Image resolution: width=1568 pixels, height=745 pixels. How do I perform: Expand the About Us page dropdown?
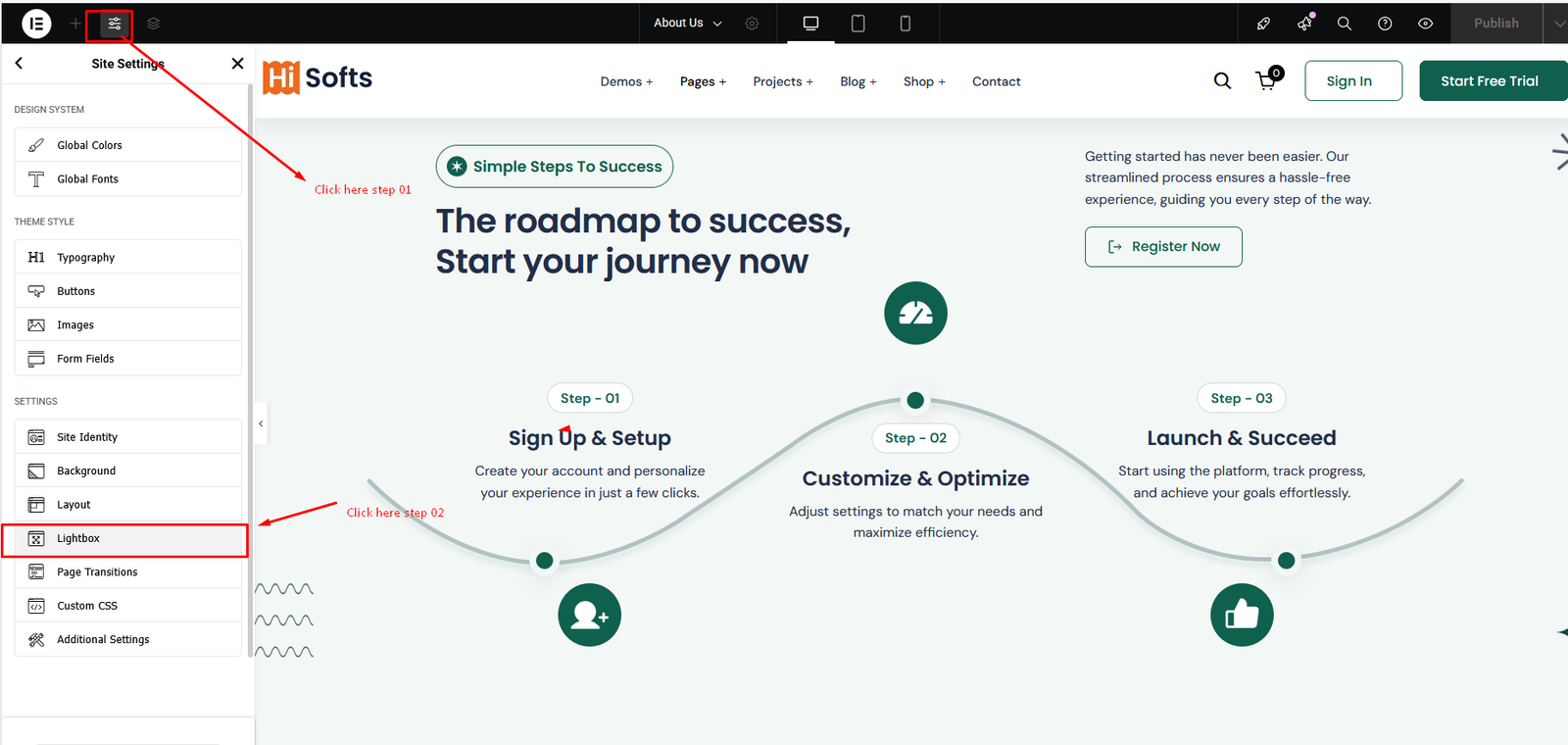pos(687,24)
